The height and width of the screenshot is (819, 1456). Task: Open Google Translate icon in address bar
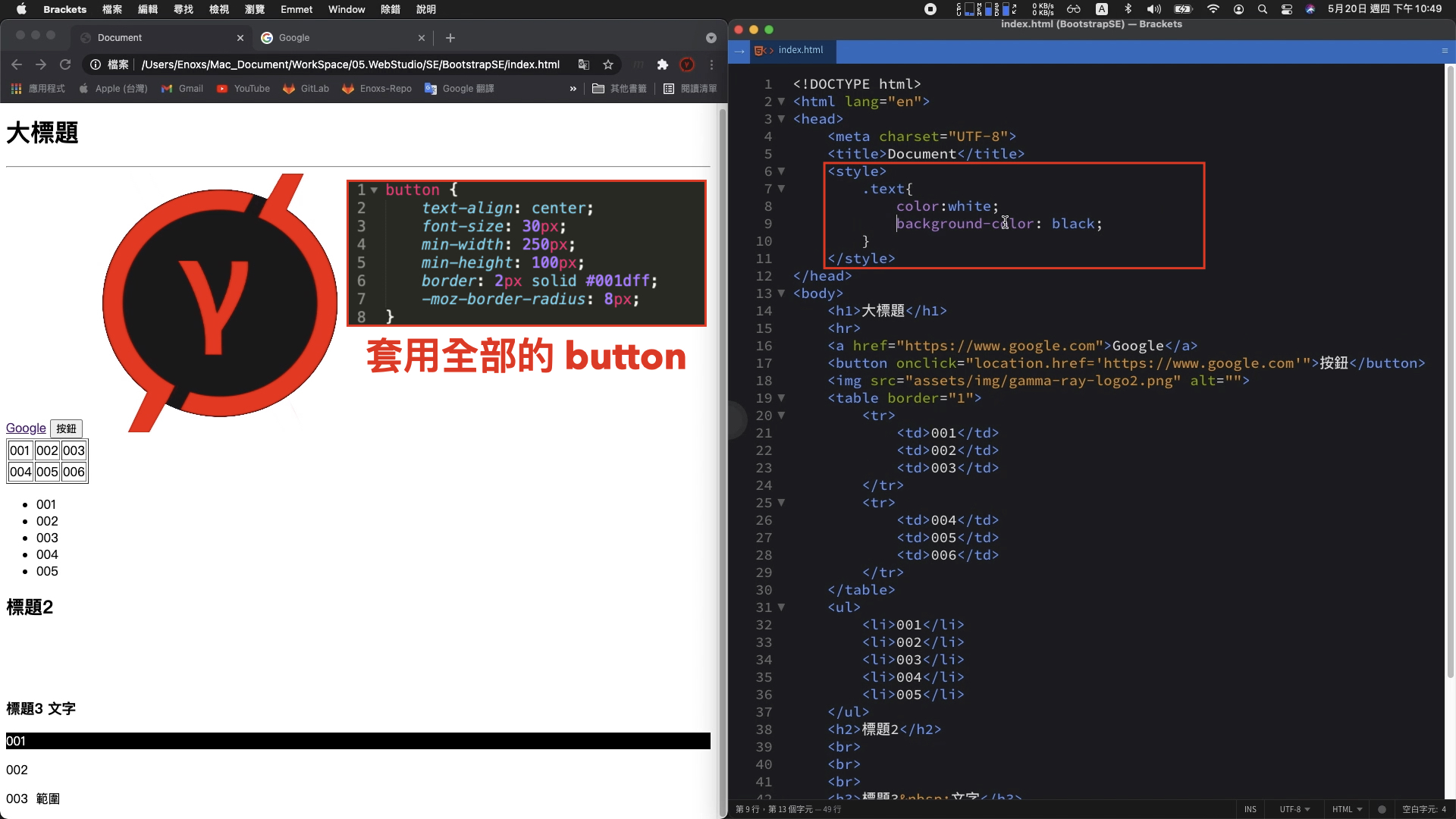click(x=583, y=64)
